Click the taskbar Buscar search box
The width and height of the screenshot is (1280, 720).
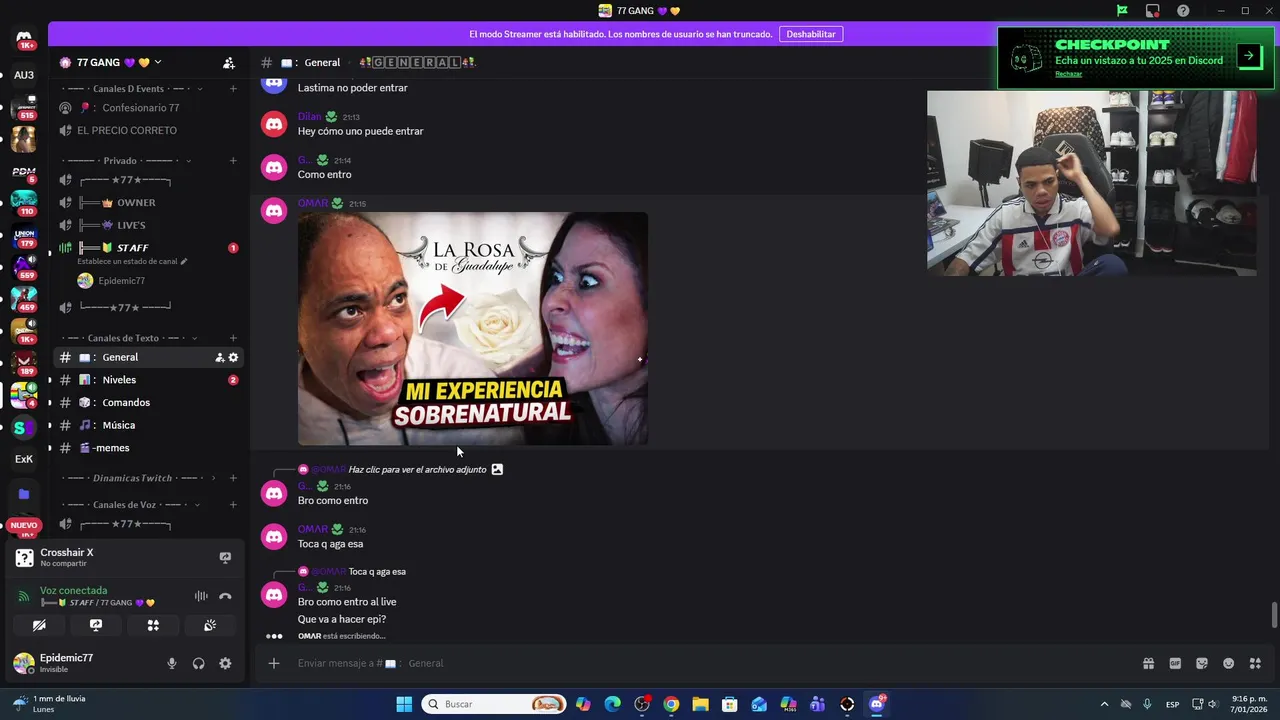pos(494,704)
